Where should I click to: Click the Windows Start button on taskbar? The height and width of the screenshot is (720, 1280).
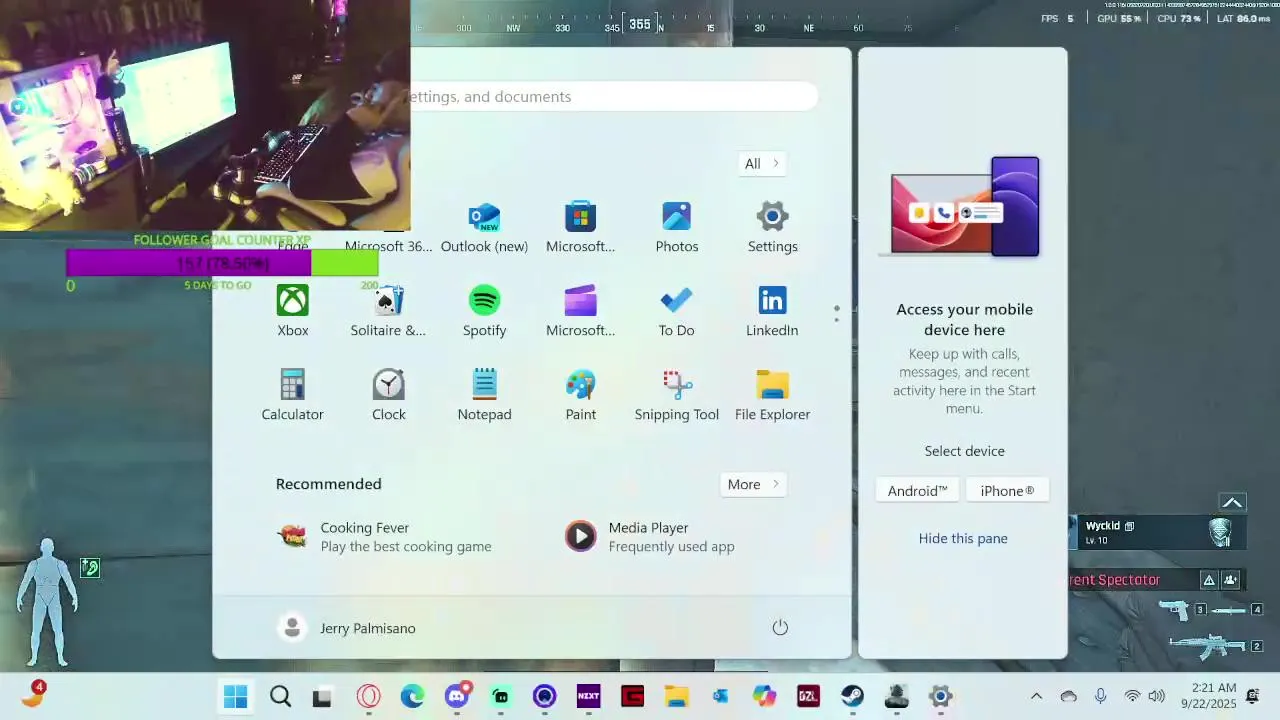(236, 697)
